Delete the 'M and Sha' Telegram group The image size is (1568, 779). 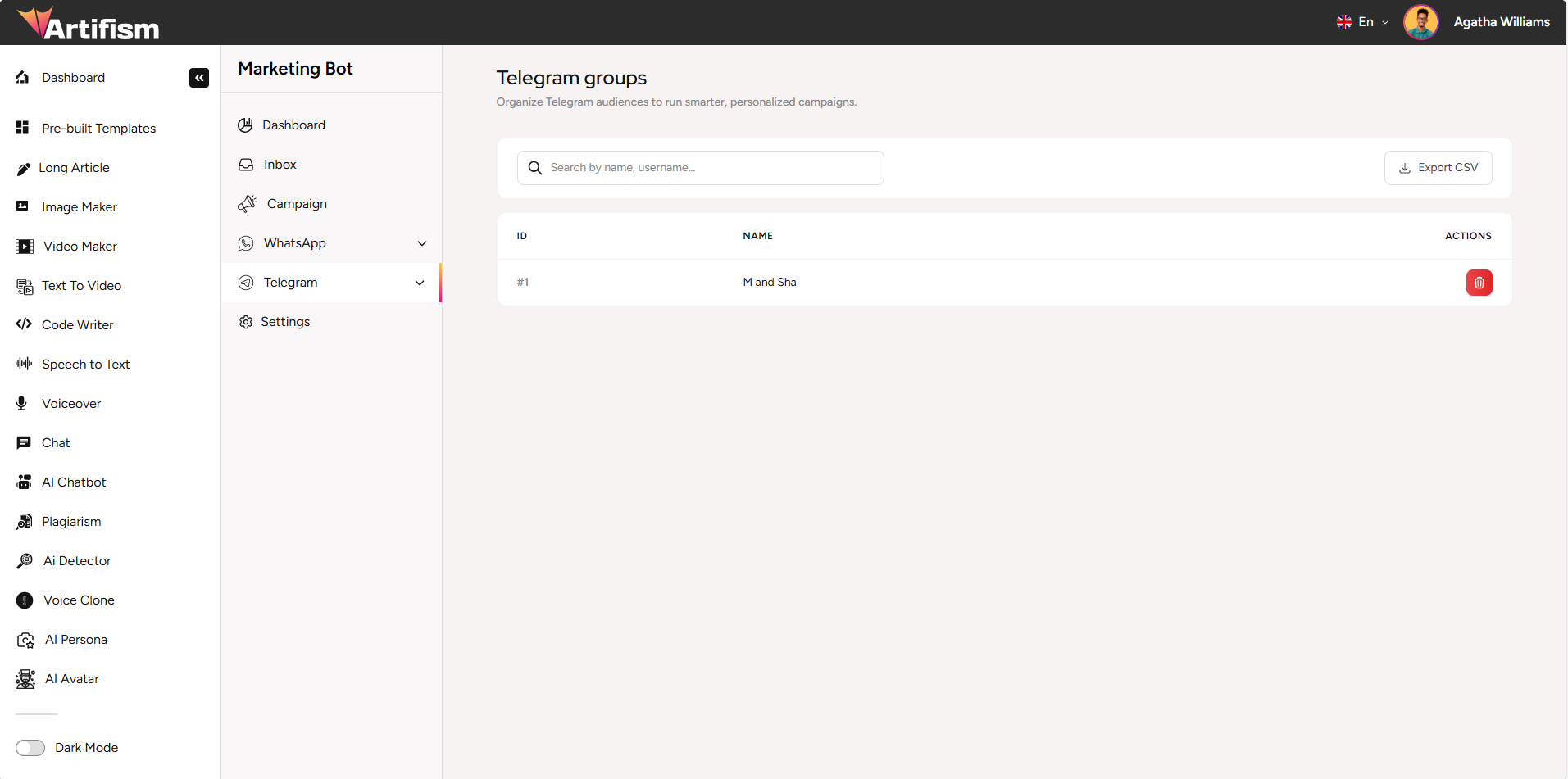tap(1479, 282)
